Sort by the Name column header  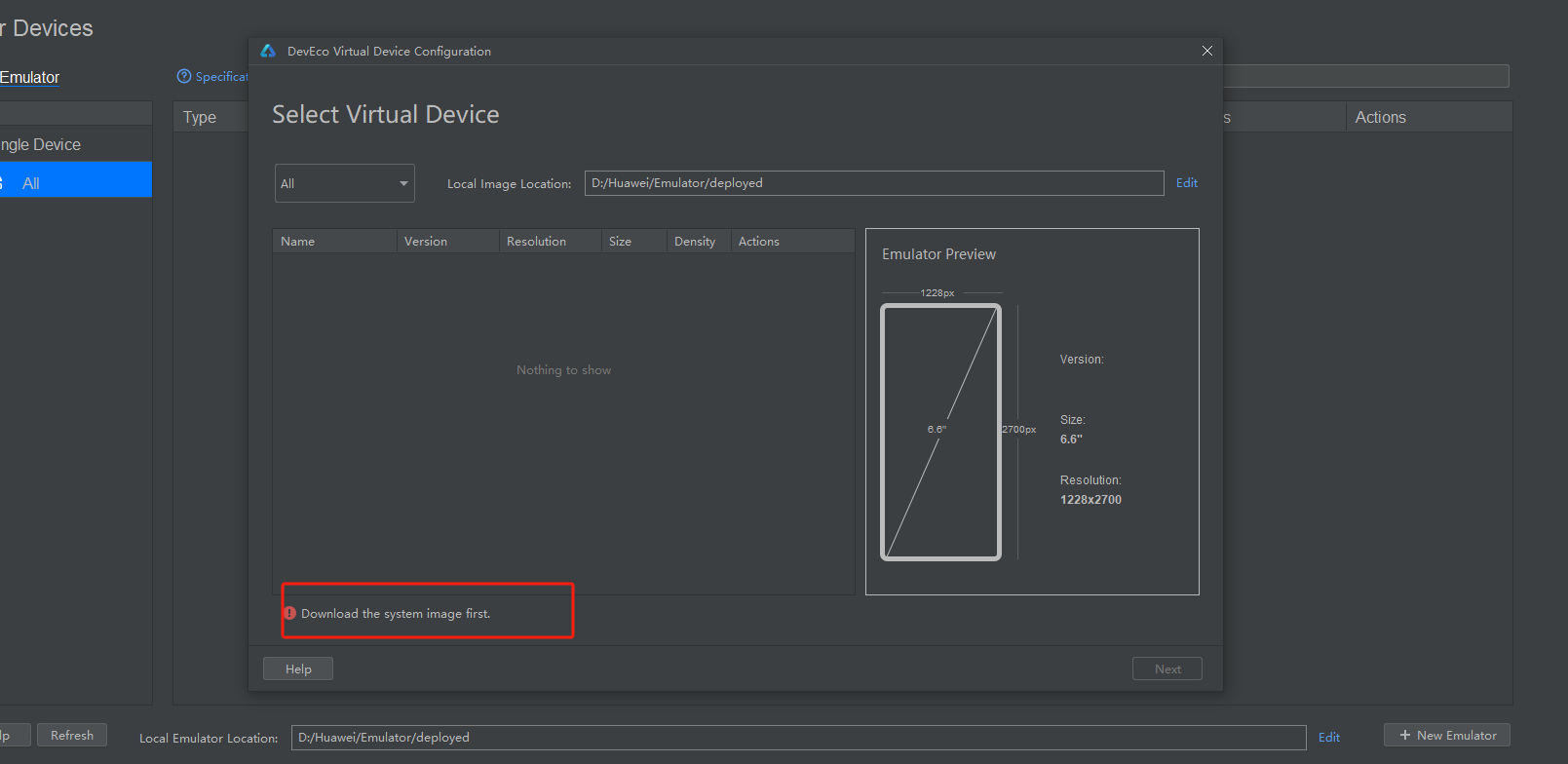335,242
